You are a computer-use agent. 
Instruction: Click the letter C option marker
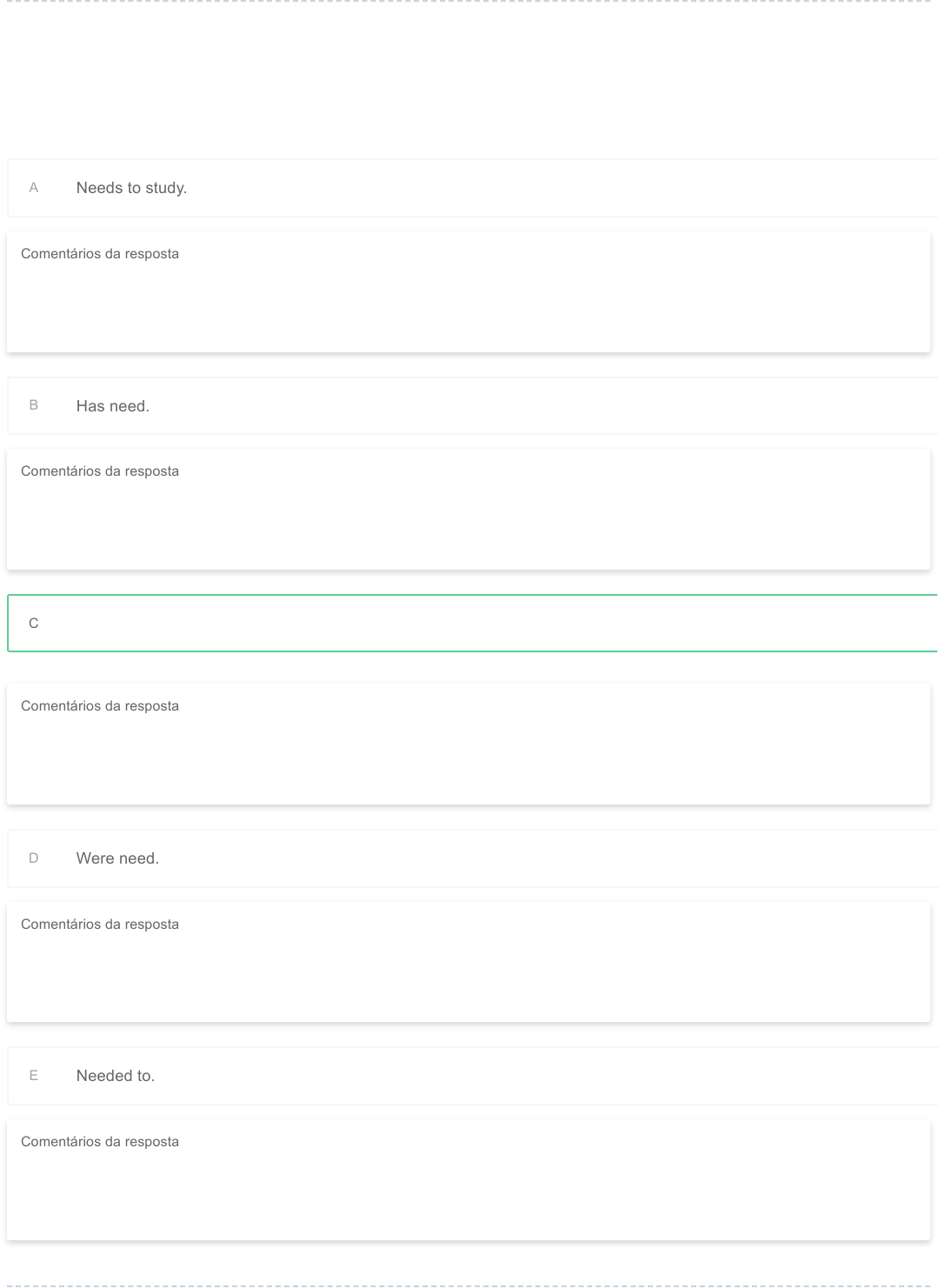click(x=34, y=624)
